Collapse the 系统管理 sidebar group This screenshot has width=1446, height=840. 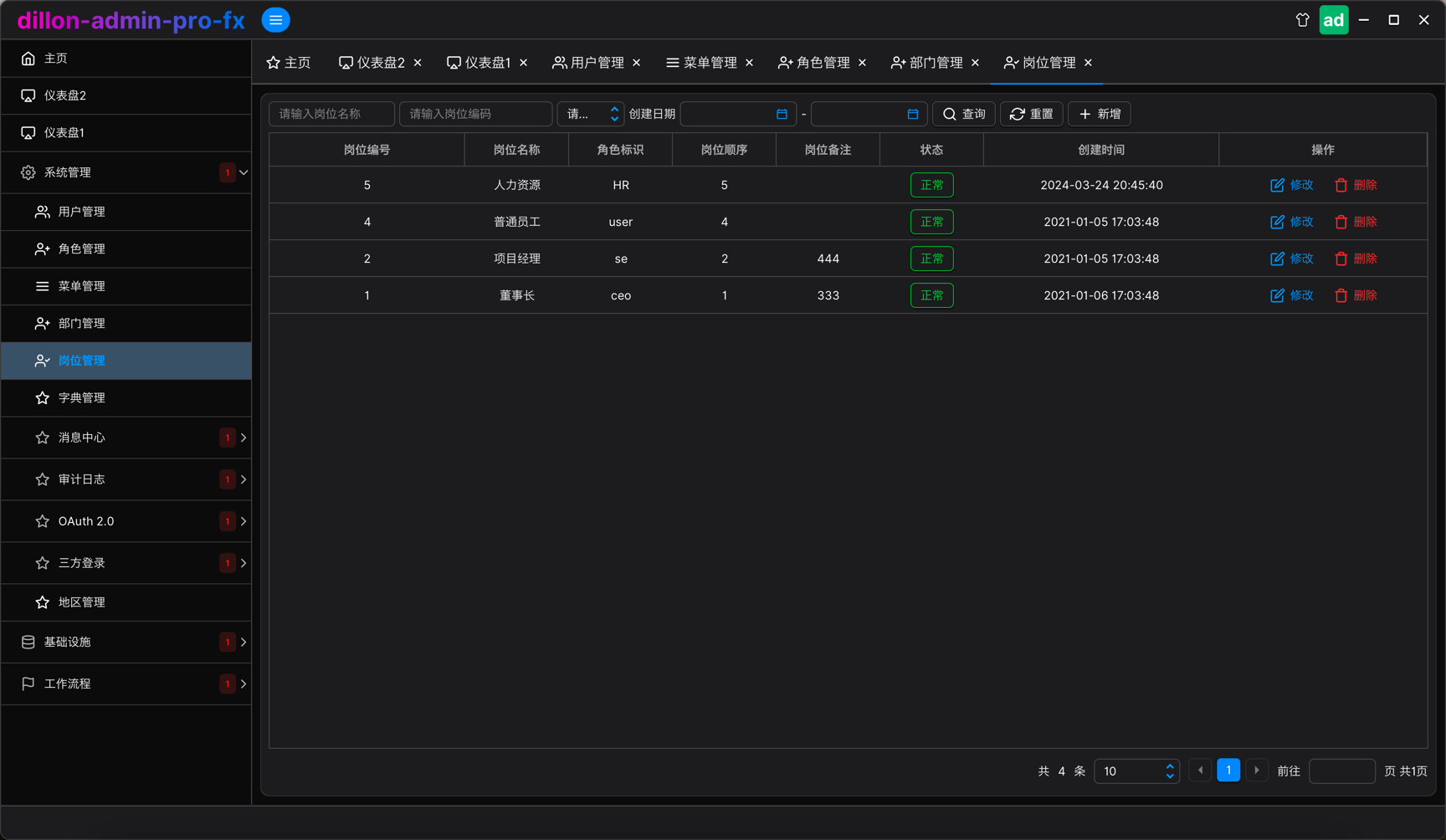tap(126, 172)
